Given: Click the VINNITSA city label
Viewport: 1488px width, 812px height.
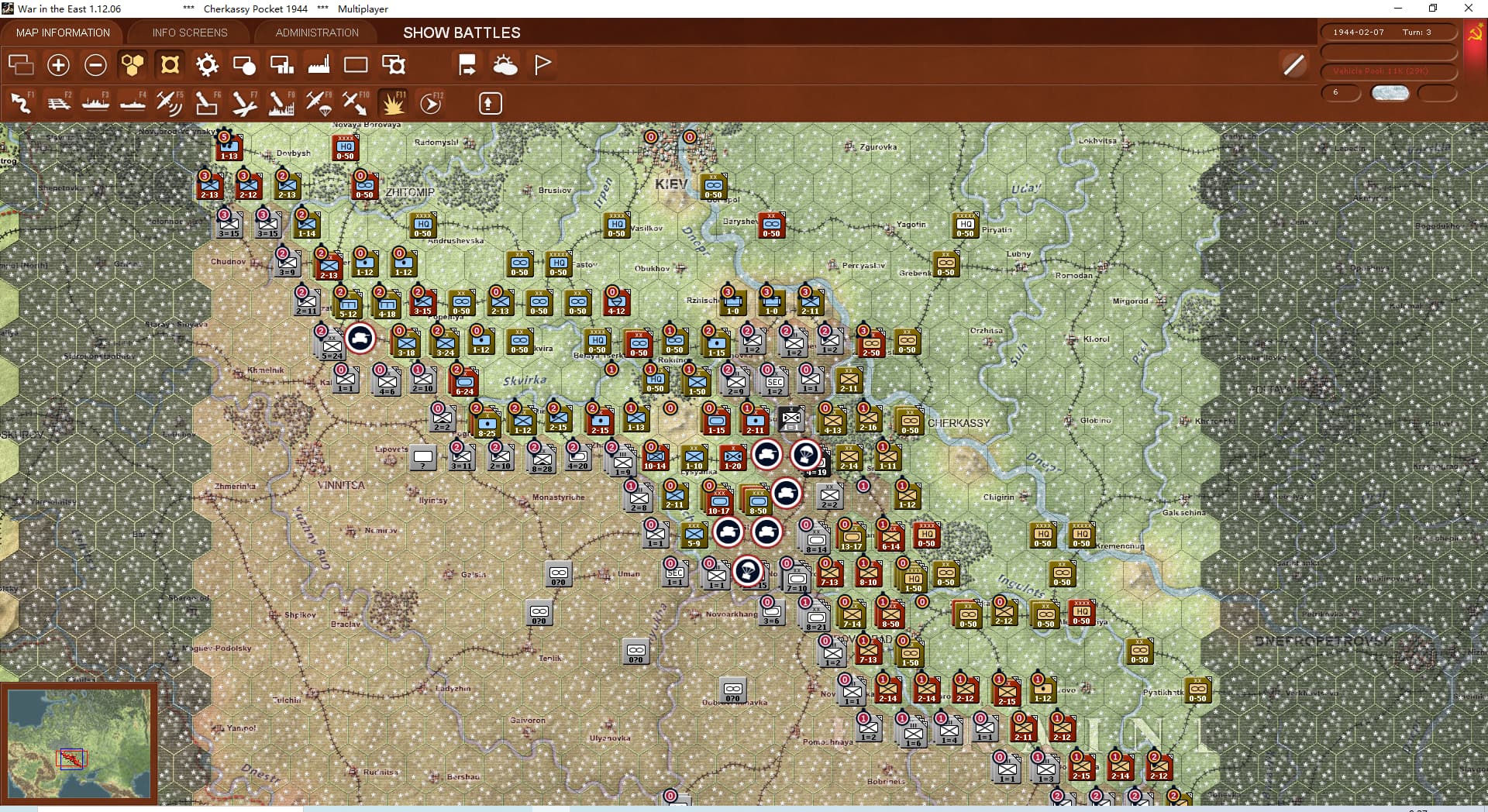Looking at the screenshot, I should 341,485.
